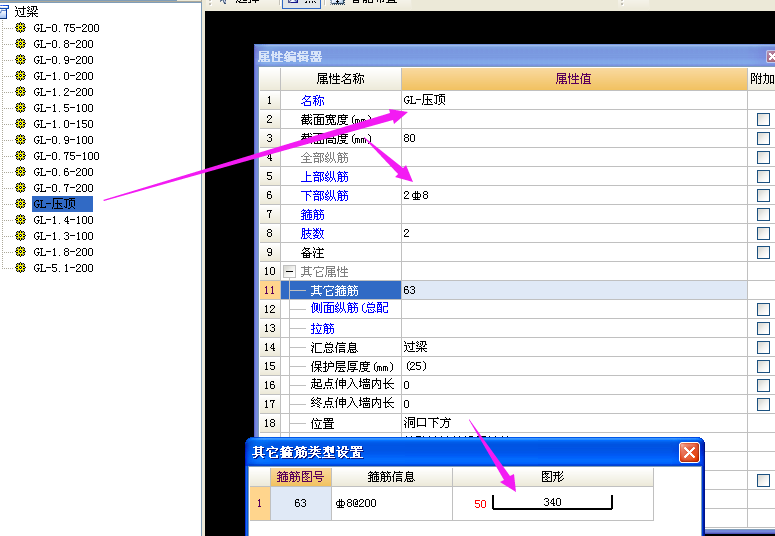Click gear icon beside GL-0.6-200

(20, 172)
